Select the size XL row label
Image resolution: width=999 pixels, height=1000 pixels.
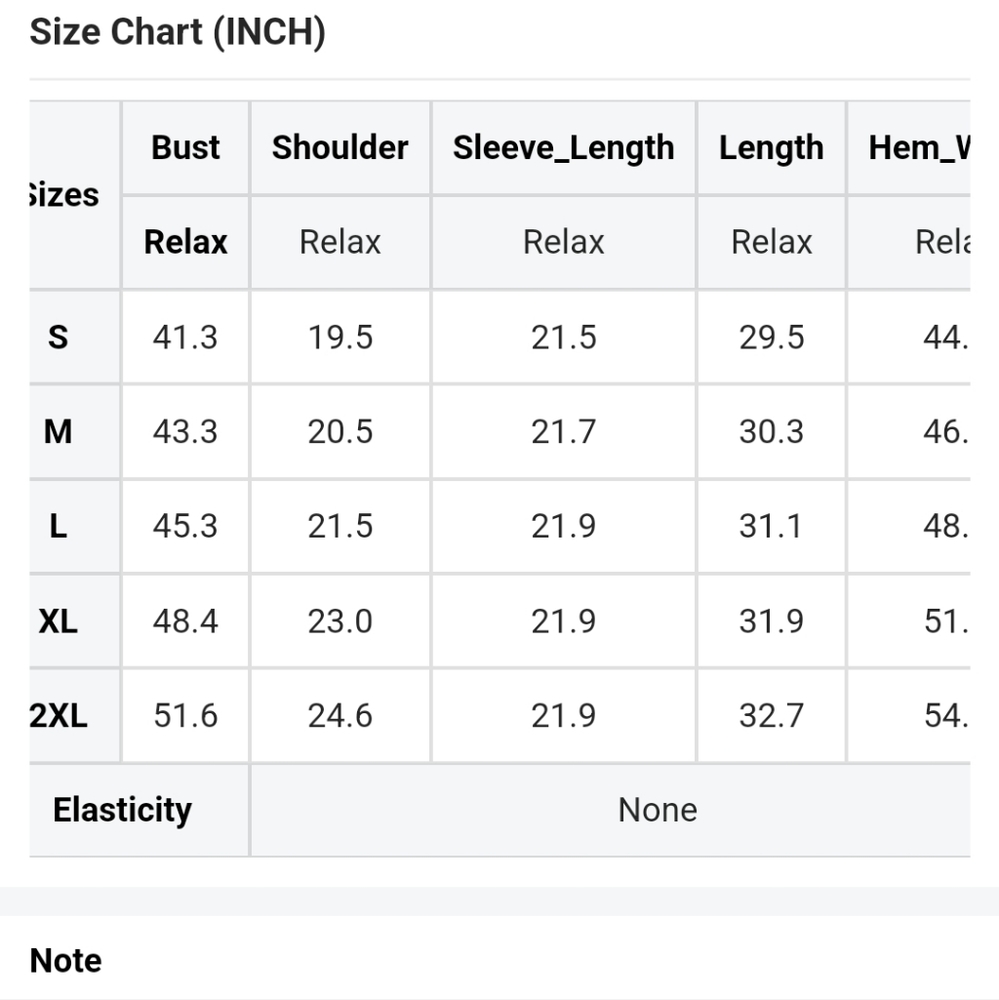58,621
